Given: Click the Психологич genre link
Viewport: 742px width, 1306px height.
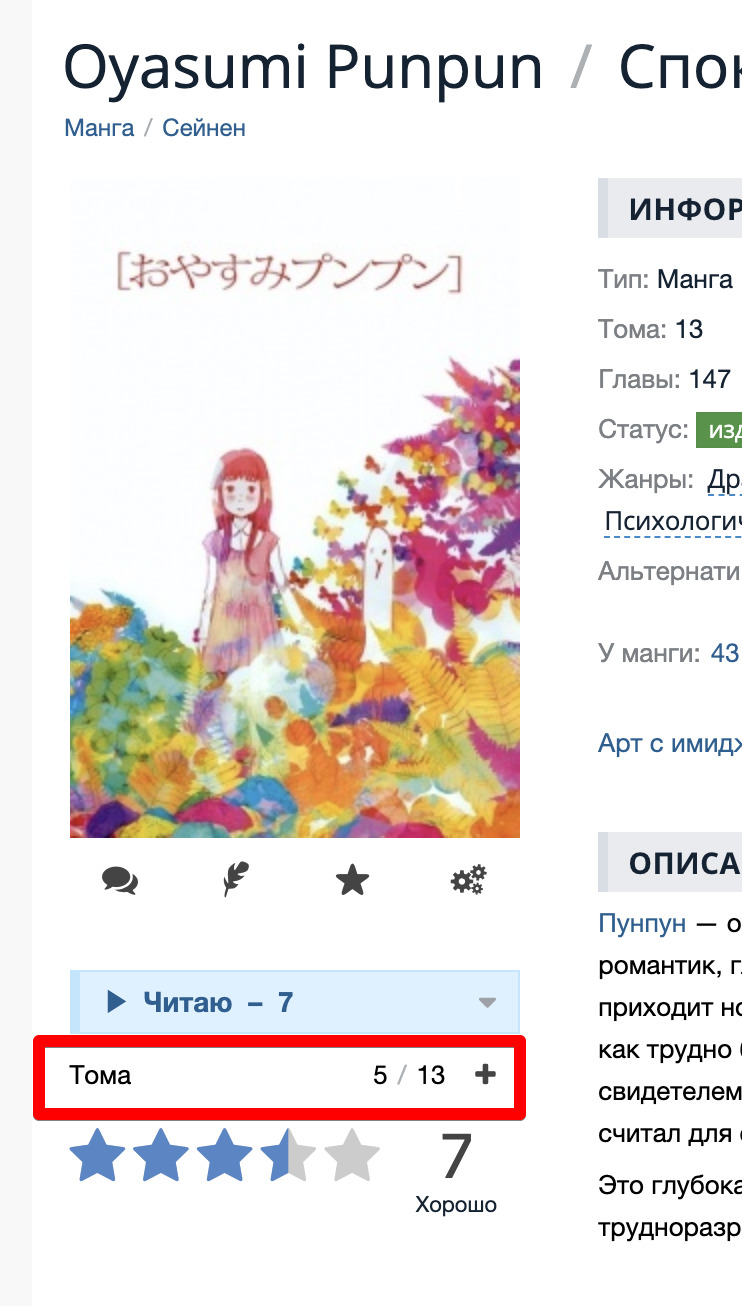Looking at the screenshot, I should [x=673, y=522].
